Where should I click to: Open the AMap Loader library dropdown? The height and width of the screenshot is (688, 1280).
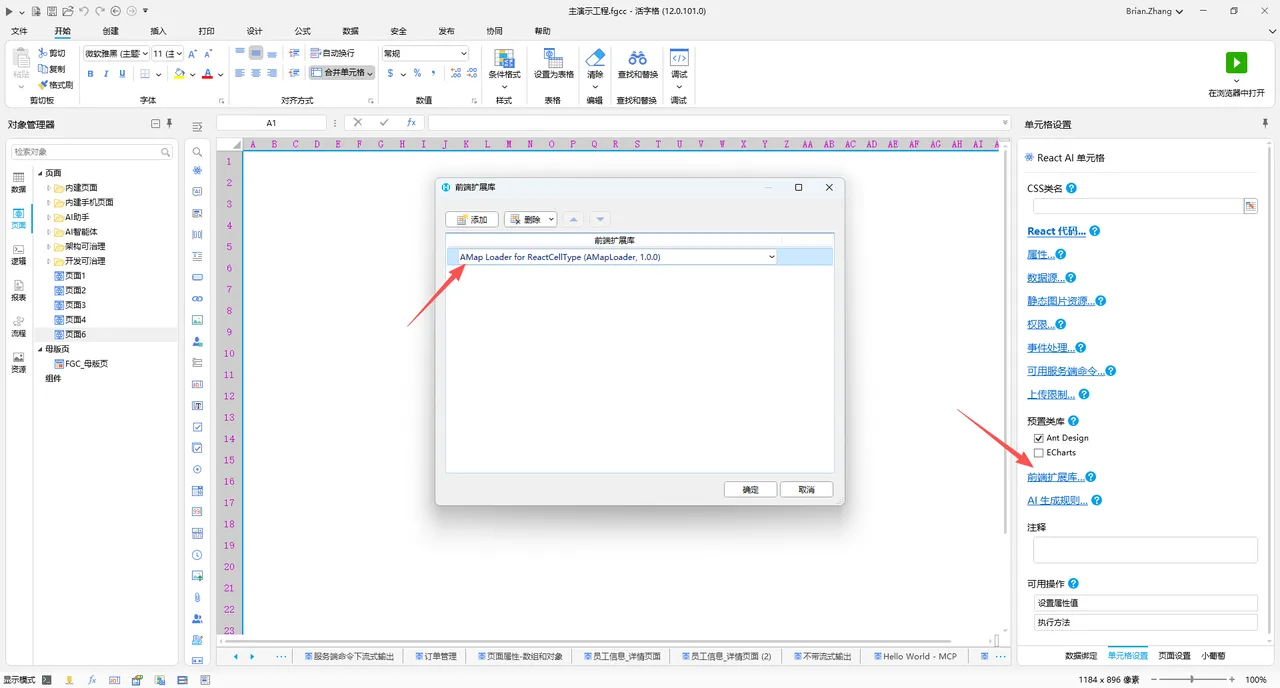771,257
